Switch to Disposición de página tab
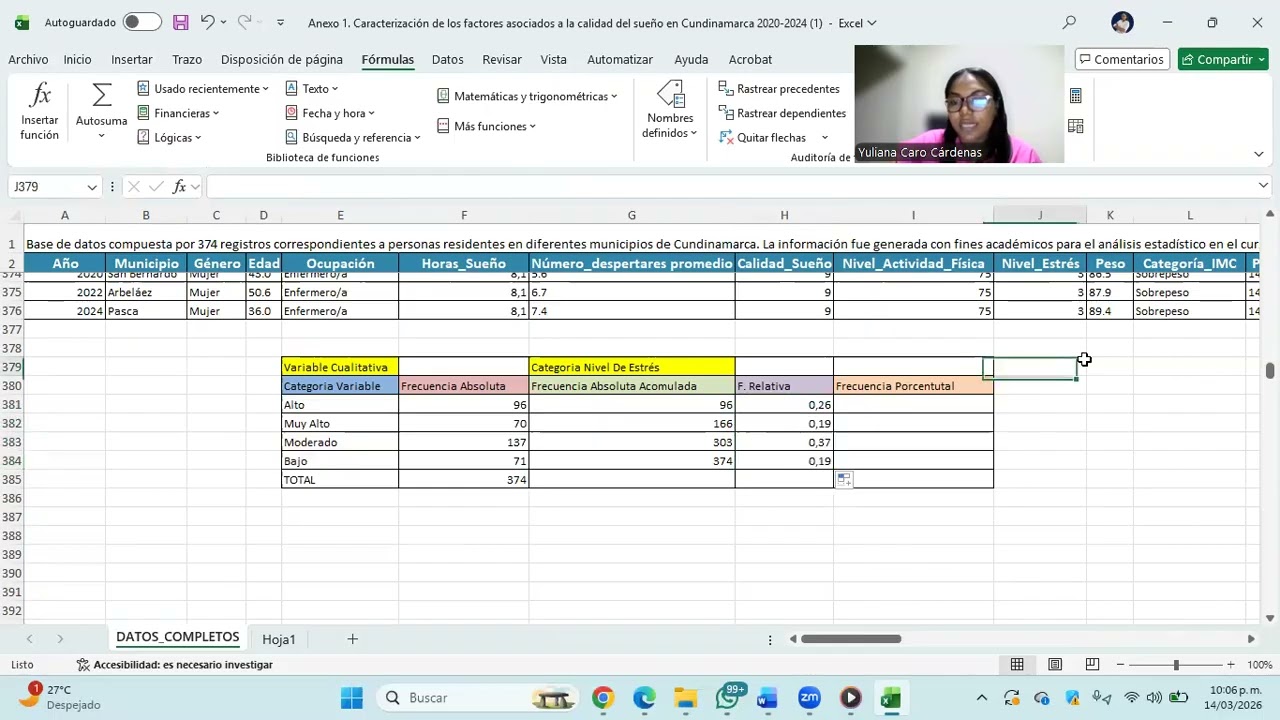1280x720 pixels. 282,59
